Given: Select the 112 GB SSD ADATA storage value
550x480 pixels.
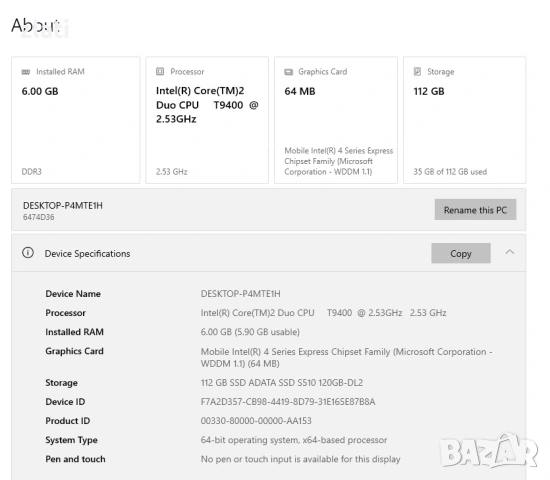Looking at the screenshot, I should pyautogui.click(x=282, y=382).
